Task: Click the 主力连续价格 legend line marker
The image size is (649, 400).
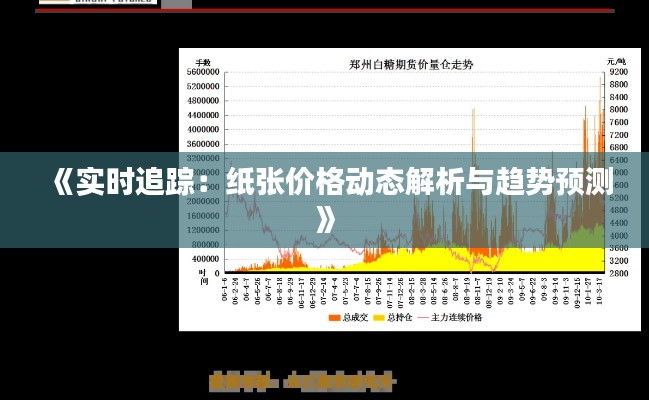Action: (x=423, y=317)
